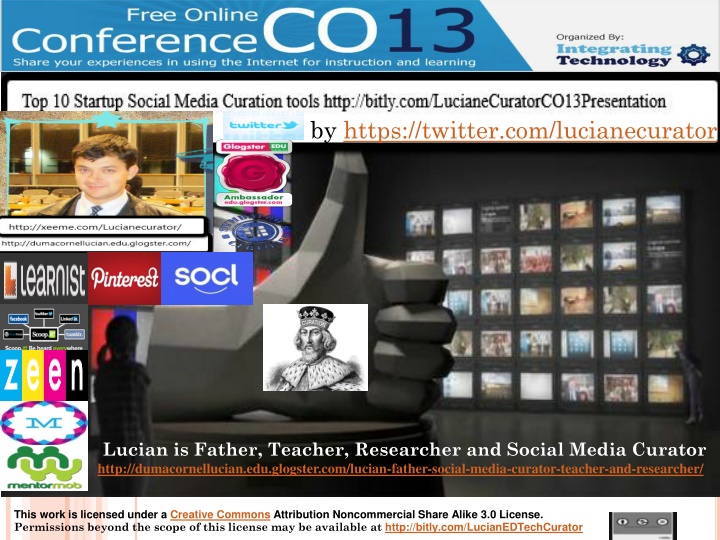The image size is (720, 540).
Task: Open the xeeme.com/Lucianecurator link
Action: [95, 227]
